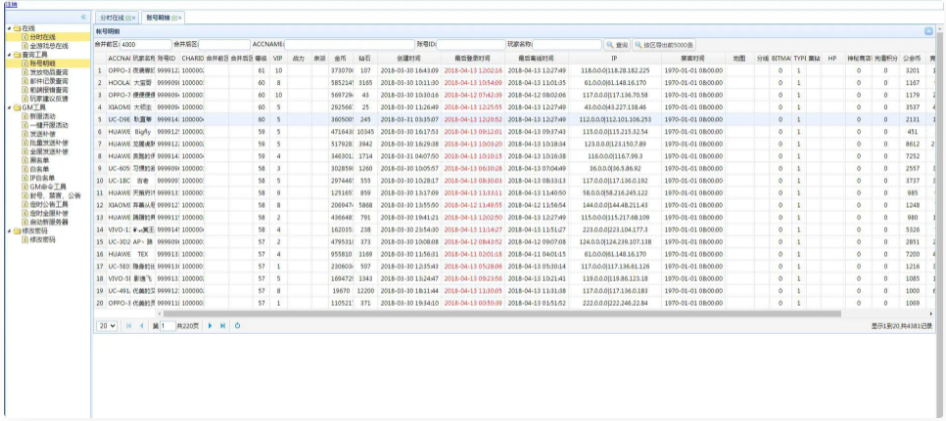Refresh the account table using pager reload icon
The image size is (946, 421).
(237, 325)
